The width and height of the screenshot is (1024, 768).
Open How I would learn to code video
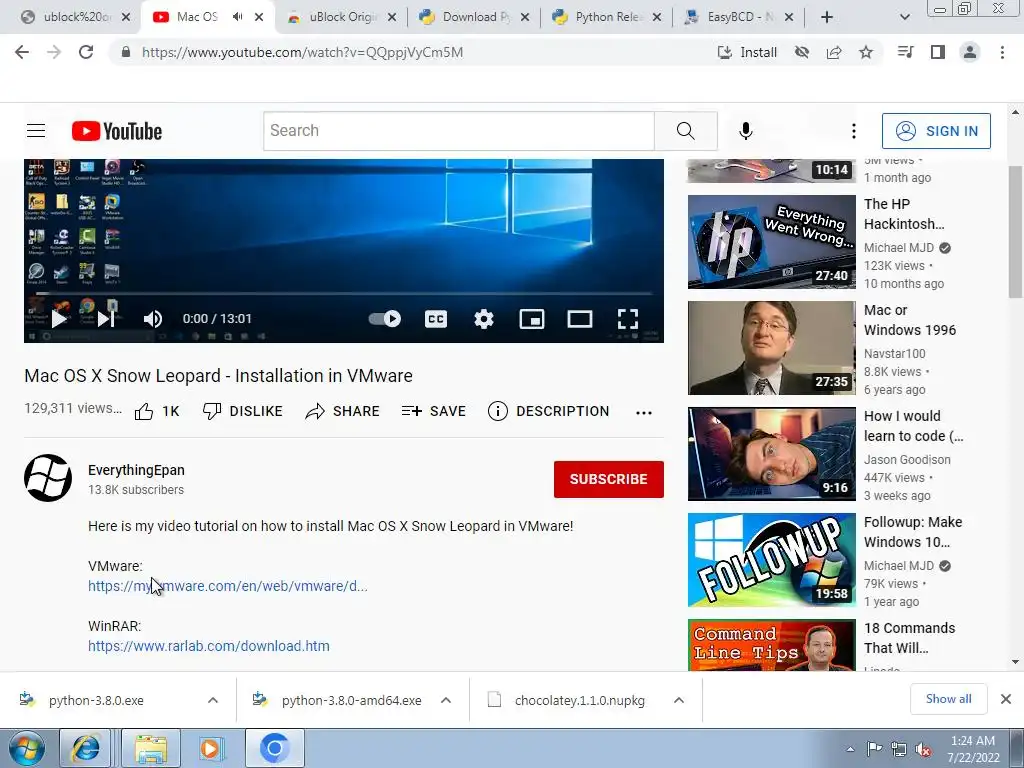[x=771, y=454]
